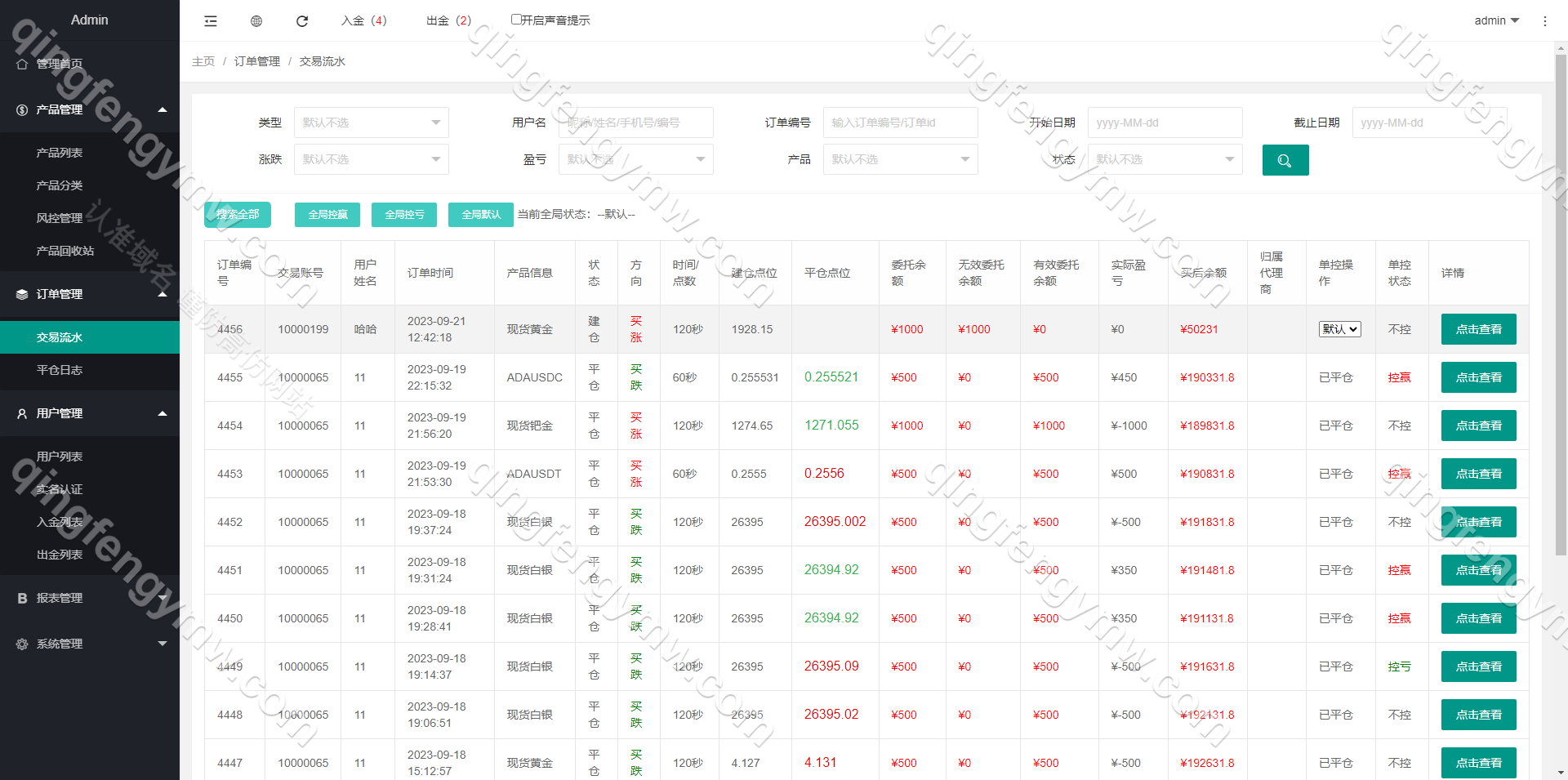Click 点击查看 for order 4456
This screenshot has height=780, width=1568.
tap(1478, 329)
